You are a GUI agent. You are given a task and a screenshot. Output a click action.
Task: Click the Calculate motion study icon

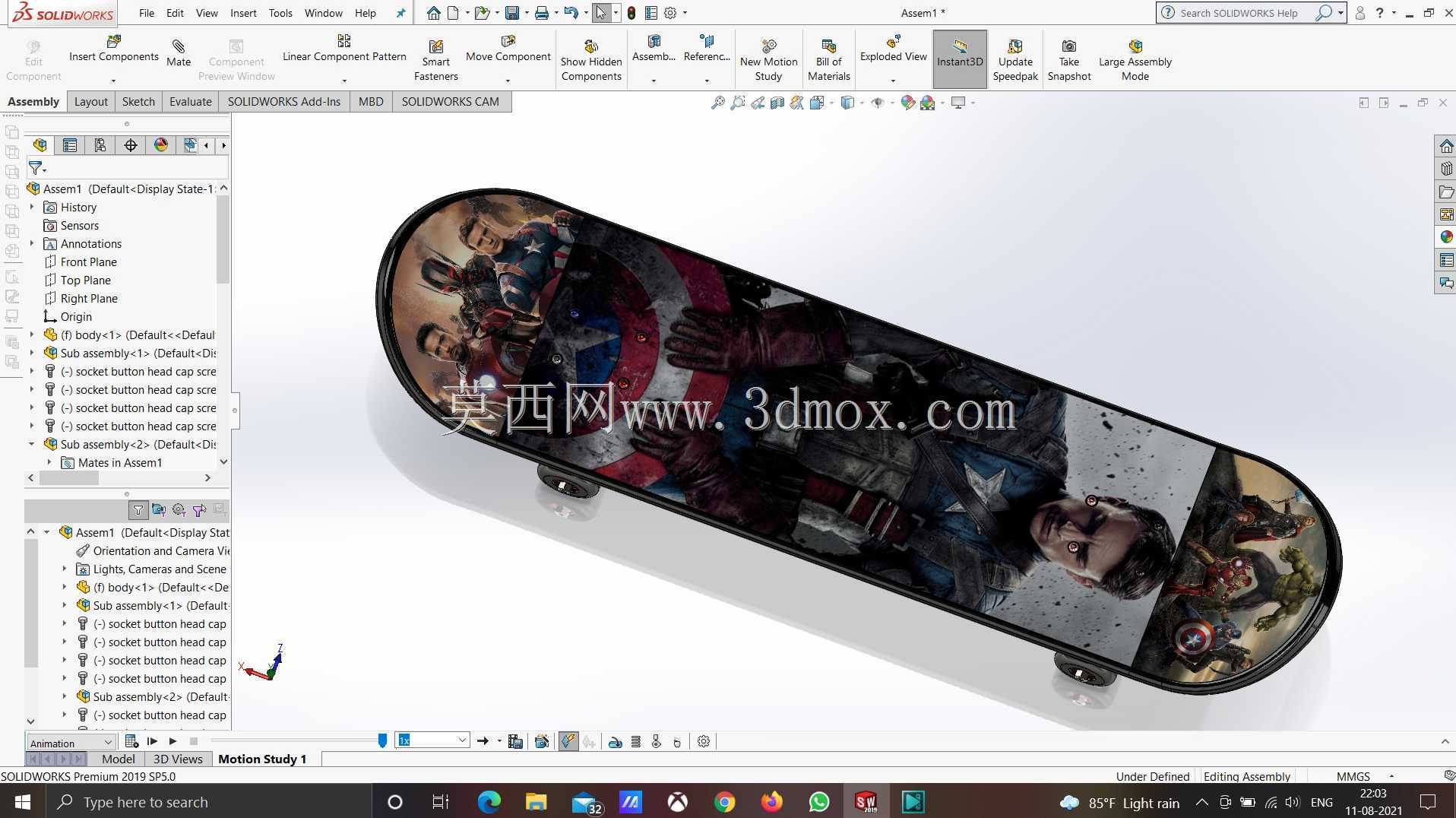(x=131, y=741)
